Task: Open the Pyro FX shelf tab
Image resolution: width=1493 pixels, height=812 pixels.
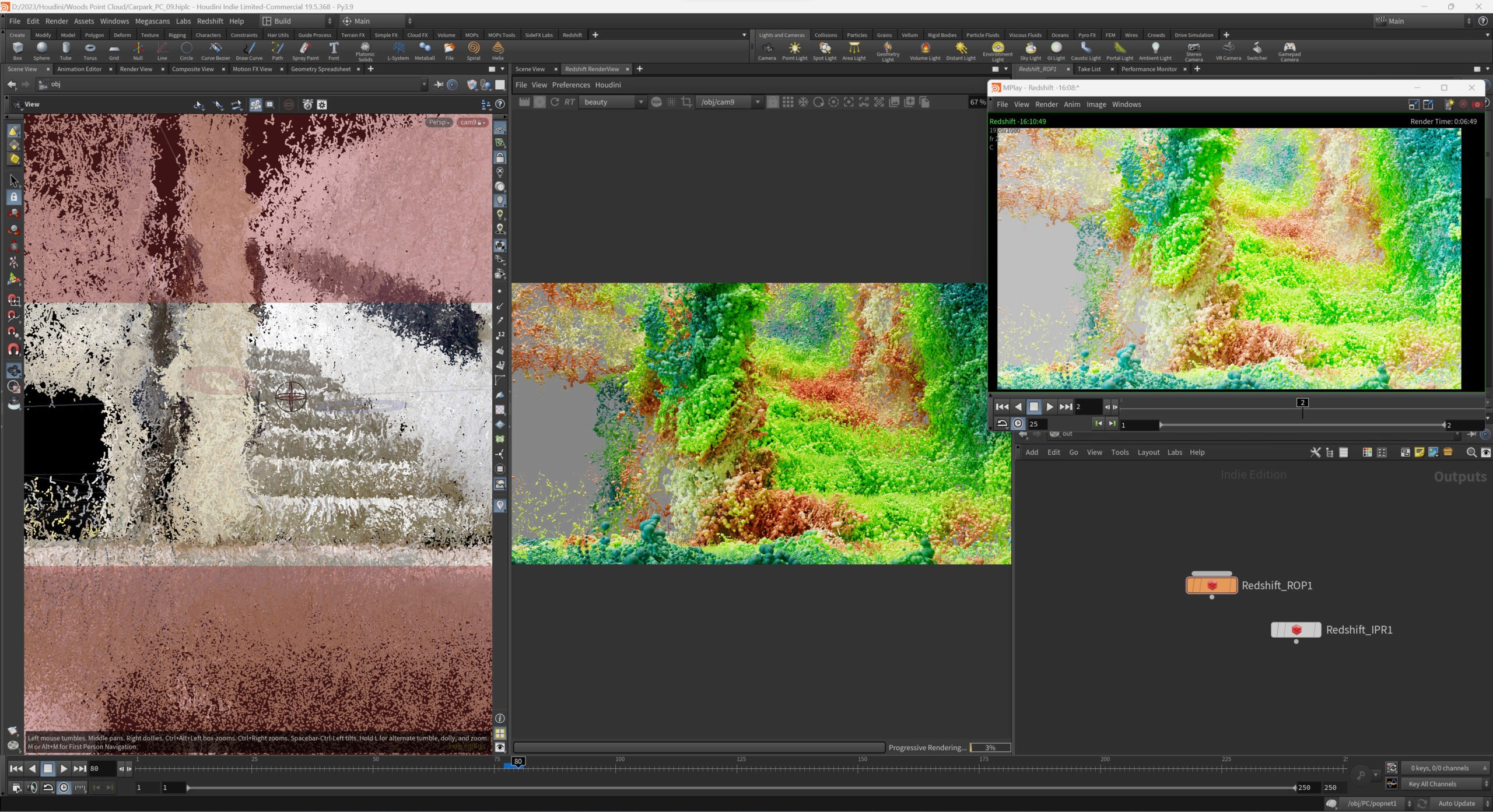Action: click(x=1087, y=35)
